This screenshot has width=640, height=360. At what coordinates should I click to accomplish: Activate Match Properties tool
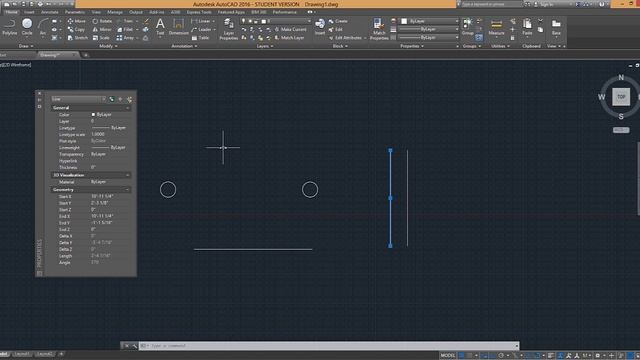click(x=379, y=29)
